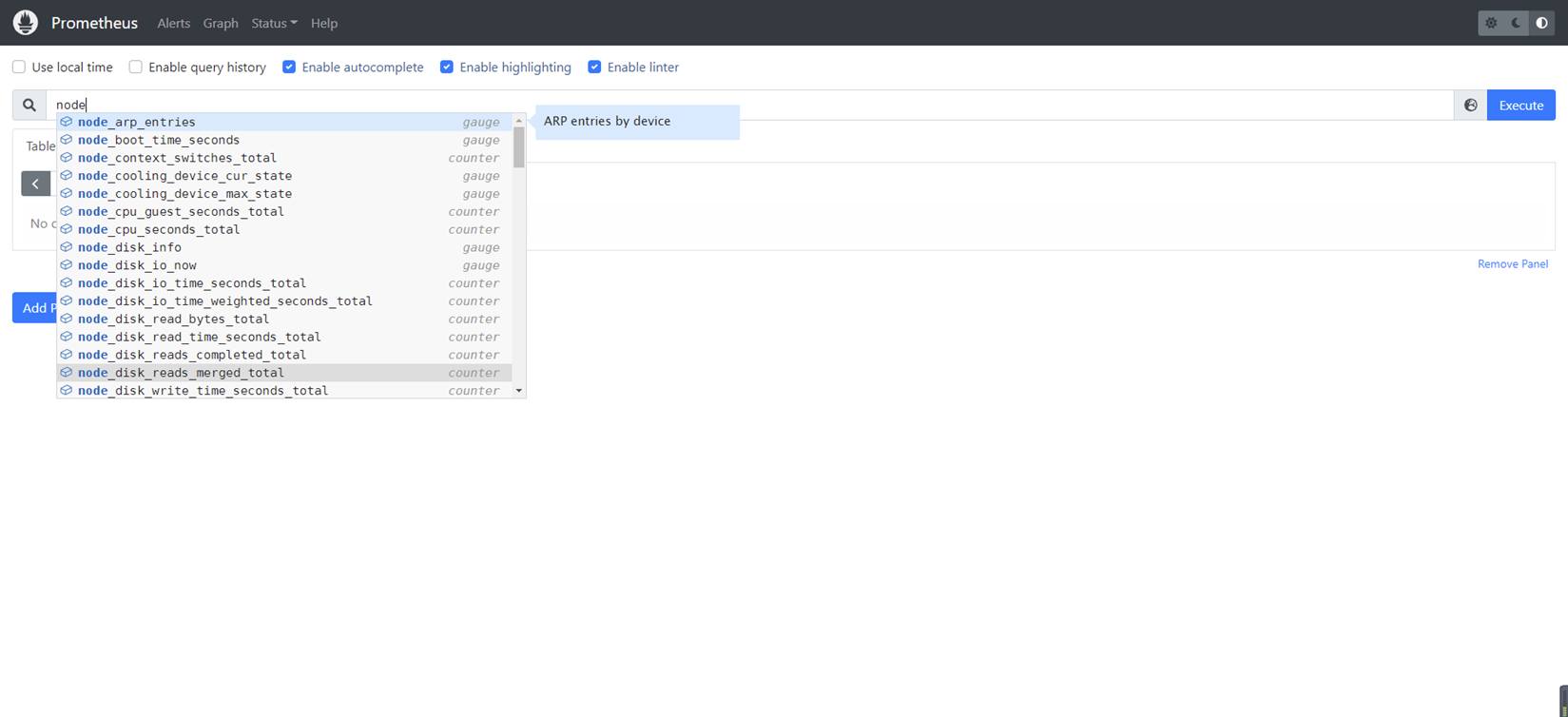Click cube icon beside node_cpu_seconds_total
1568x717 pixels.
click(67, 229)
